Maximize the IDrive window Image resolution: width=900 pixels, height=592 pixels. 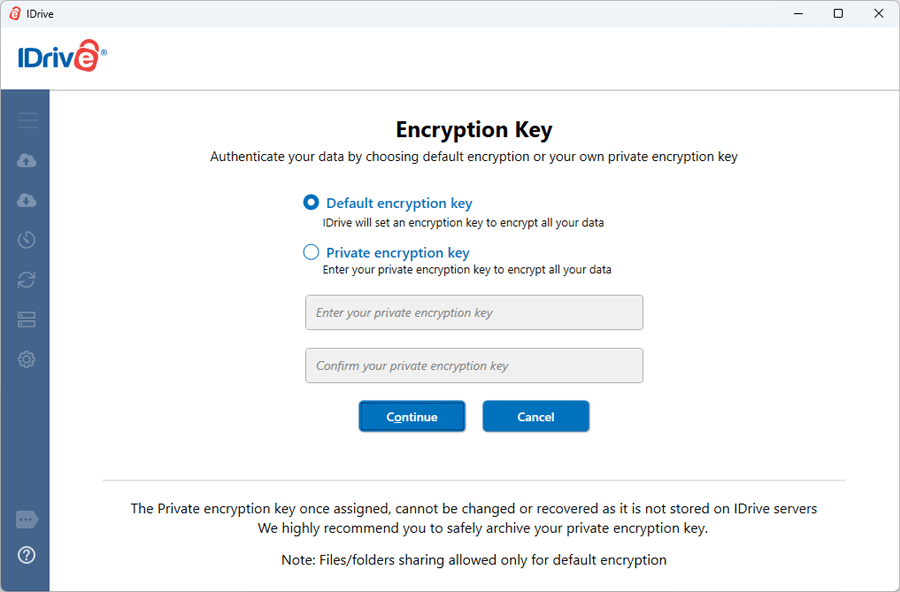tap(838, 13)
